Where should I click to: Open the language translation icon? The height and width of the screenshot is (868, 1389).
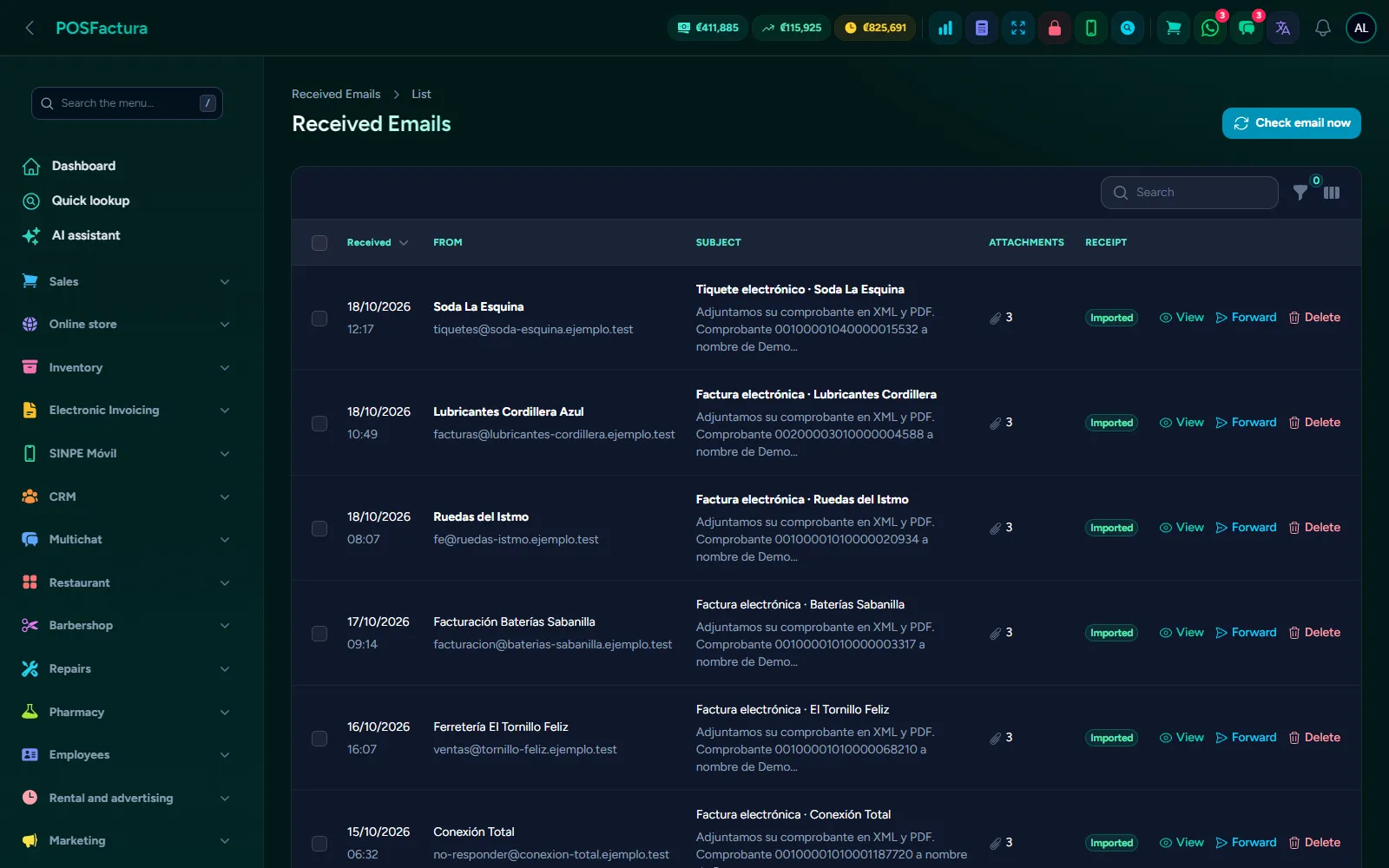pos(1283,28)
